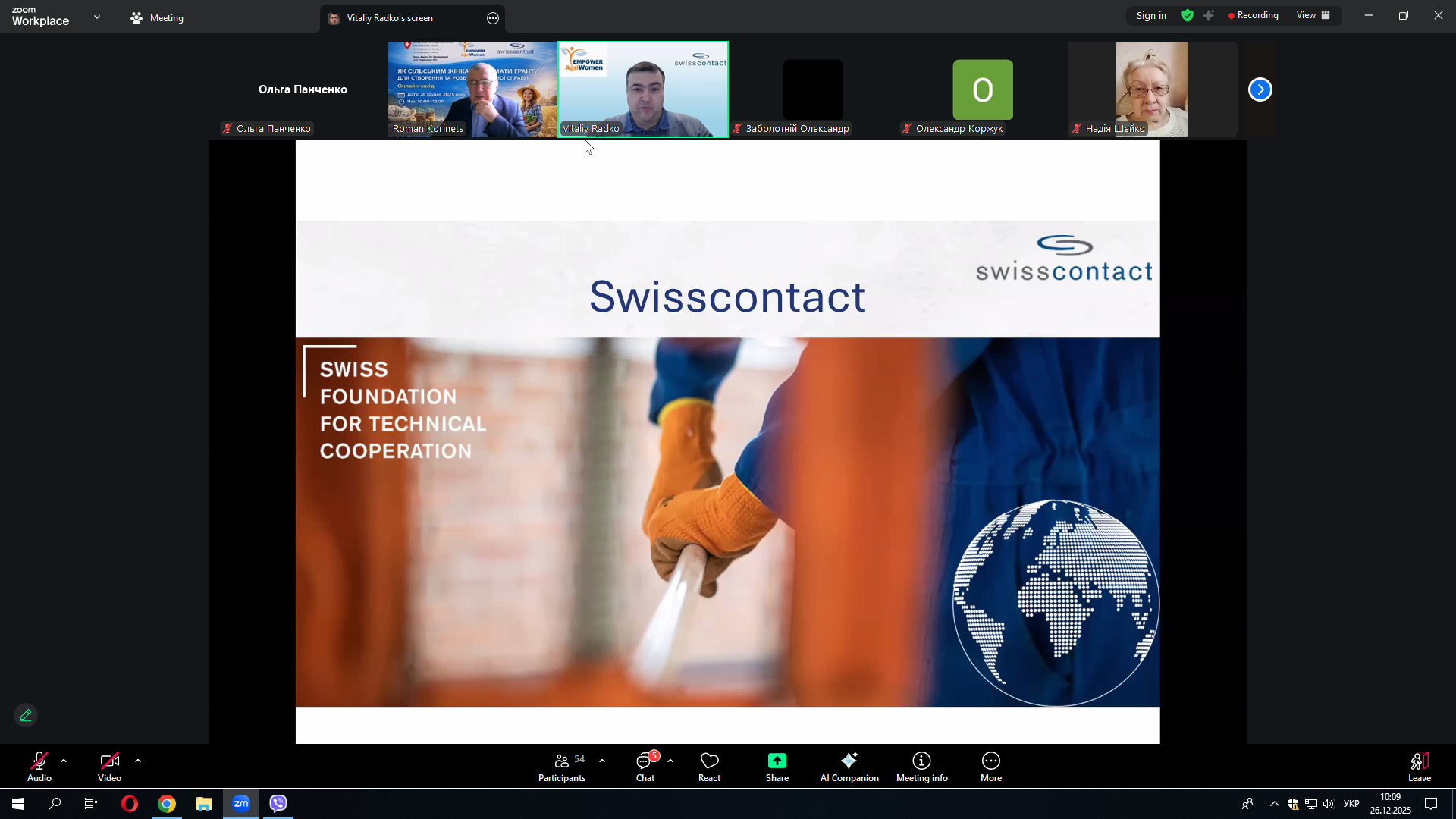Viewport: 1456px width, 819px height.
Task: Show next participants with arrow
Action: tap(1260, 89)
